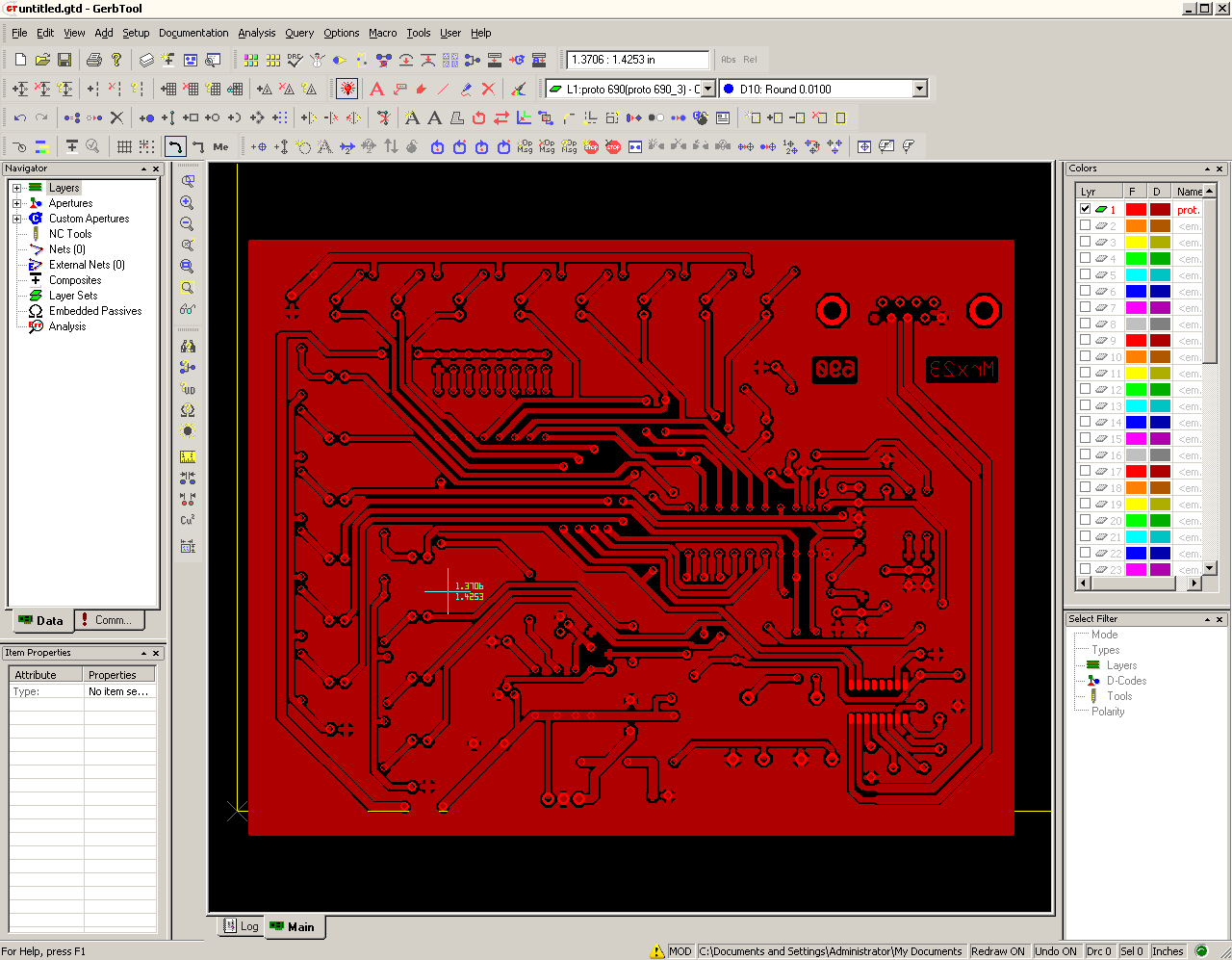Viewport: 1232px width, 960px height.
Task: Click the binoculars find icon
Action: point(188,346)
